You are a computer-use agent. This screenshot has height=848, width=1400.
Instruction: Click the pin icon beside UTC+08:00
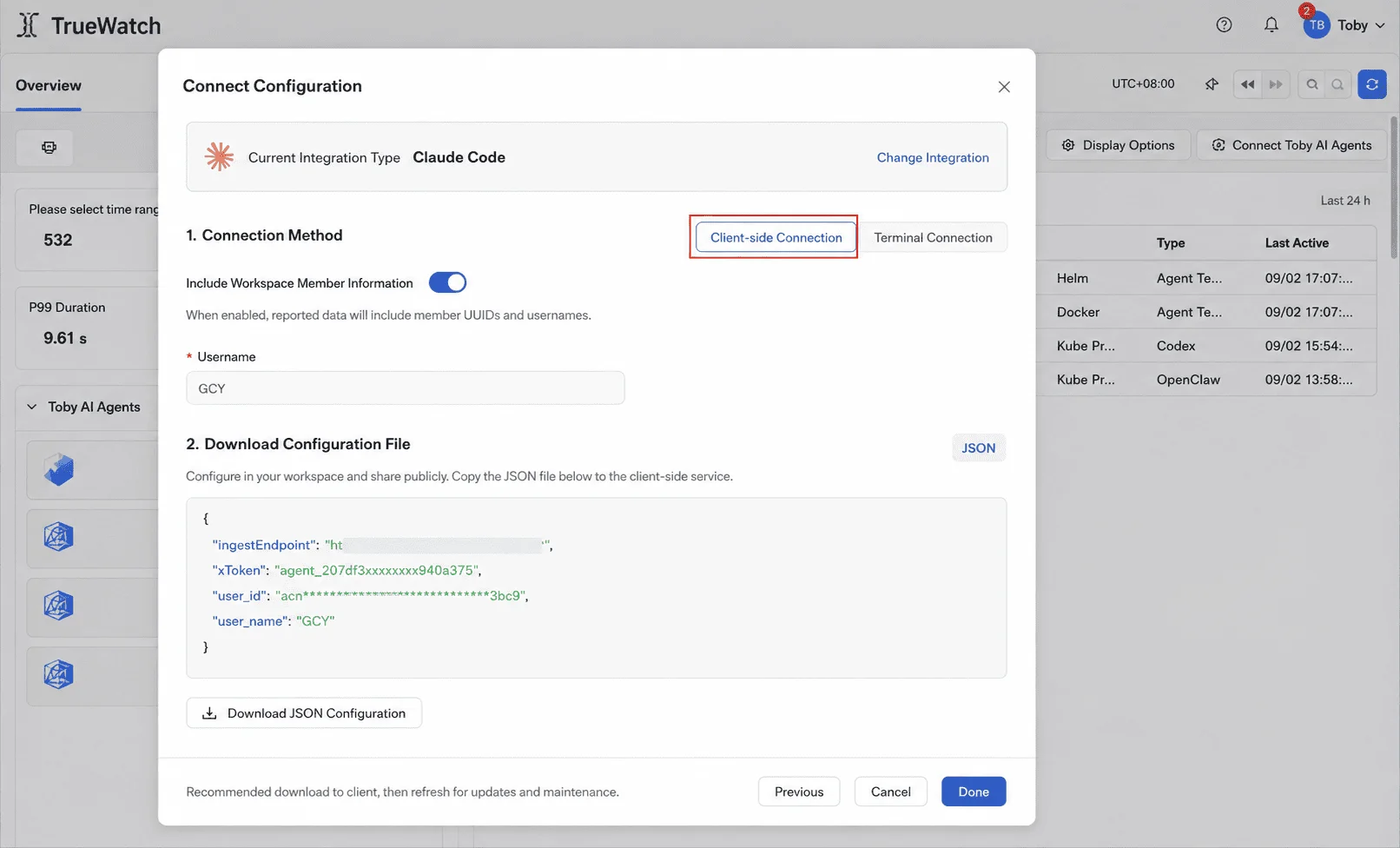1212,84
